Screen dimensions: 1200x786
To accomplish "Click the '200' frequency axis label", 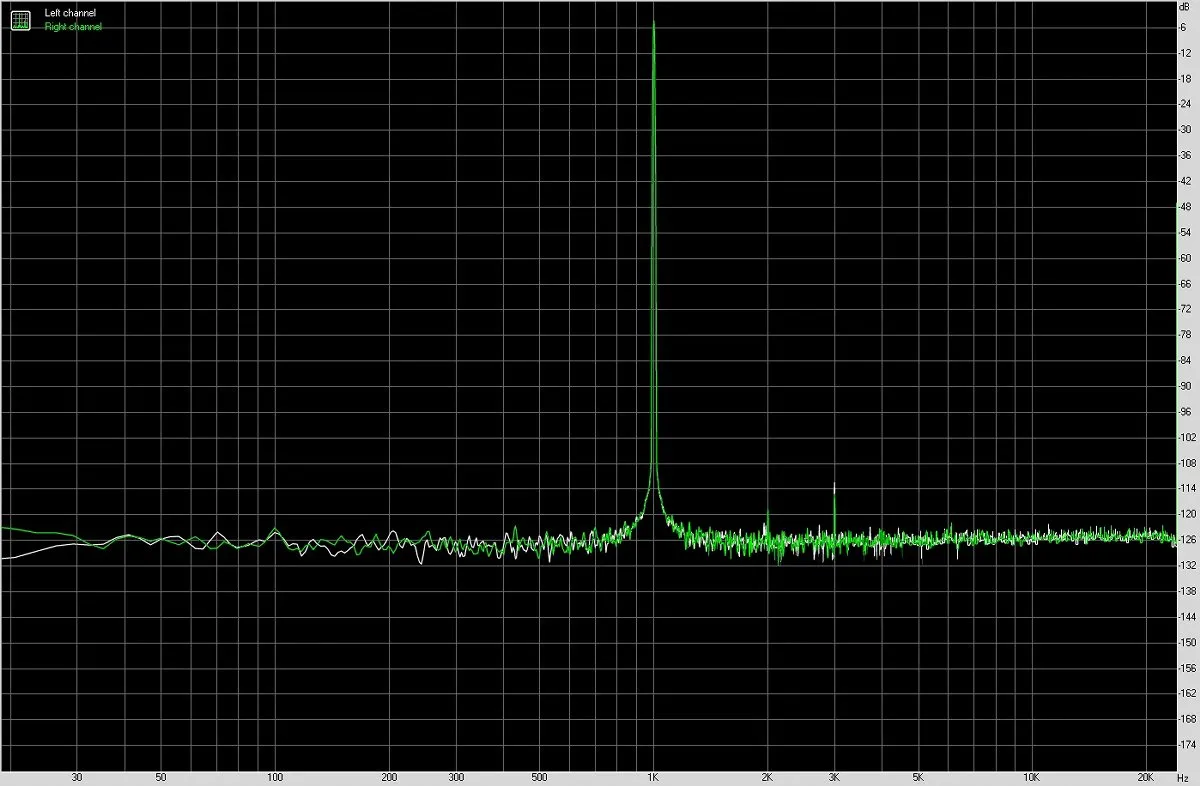I will 390,777.
